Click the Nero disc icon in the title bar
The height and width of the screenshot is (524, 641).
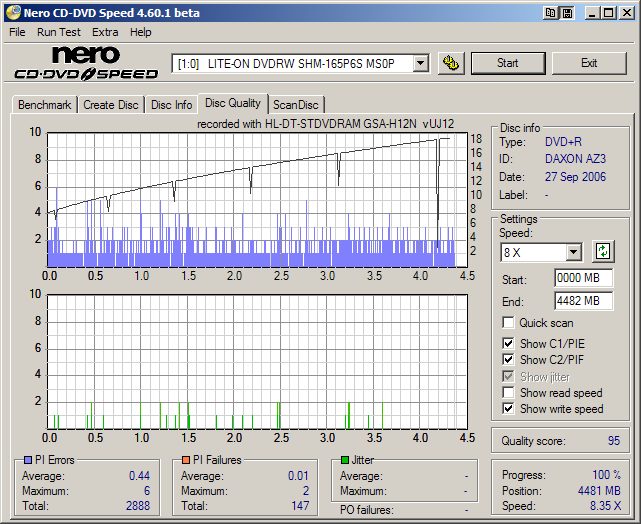[13, 13]
